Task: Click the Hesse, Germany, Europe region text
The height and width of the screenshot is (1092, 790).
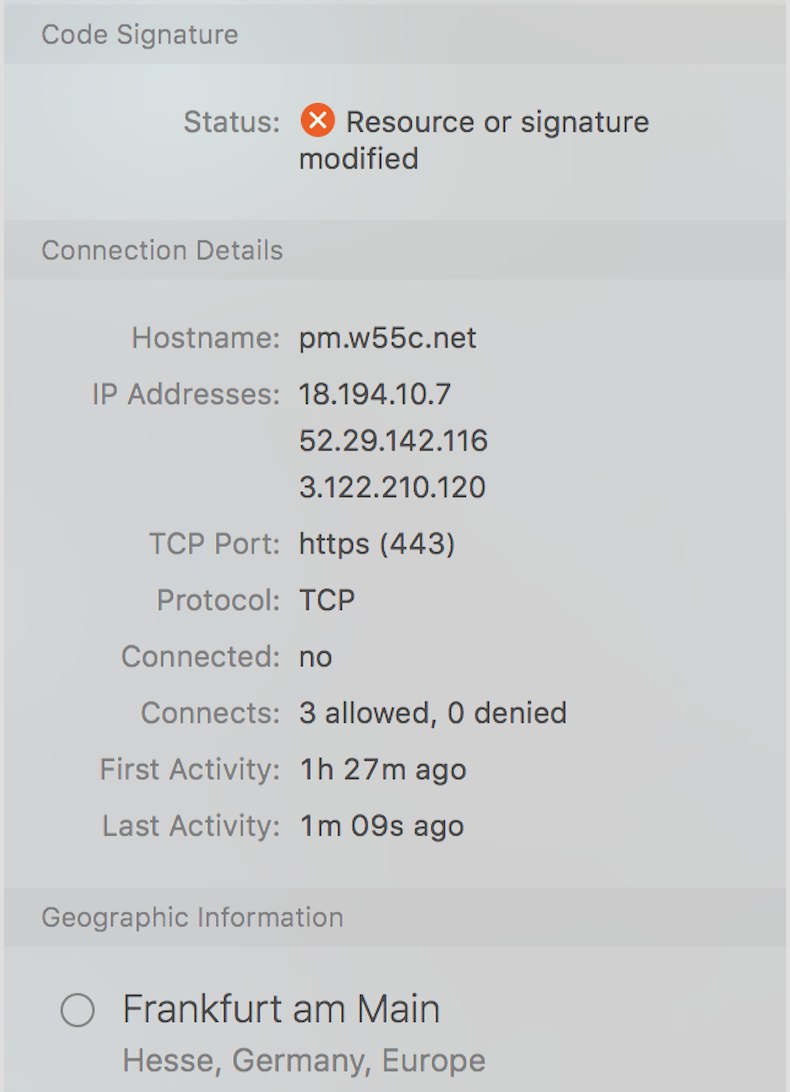Action: (x=304, y=1061)
